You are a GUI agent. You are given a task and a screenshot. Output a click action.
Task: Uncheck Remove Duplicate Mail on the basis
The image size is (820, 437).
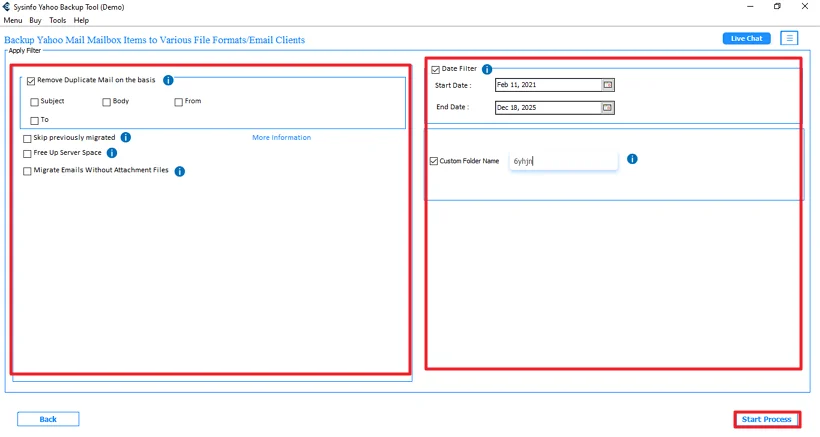click(31, 80)
